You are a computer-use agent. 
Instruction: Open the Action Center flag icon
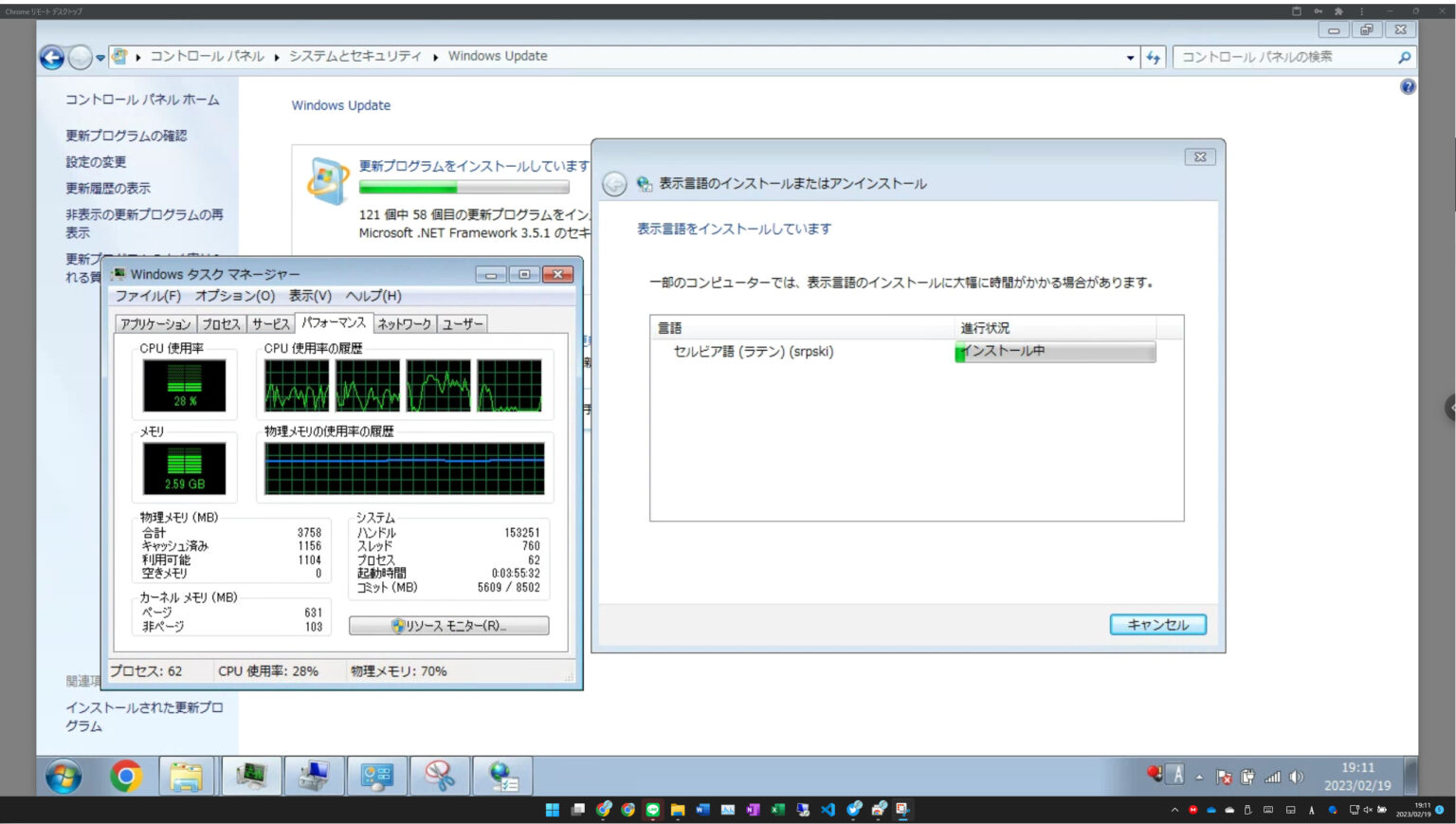tap(1224, 777)
